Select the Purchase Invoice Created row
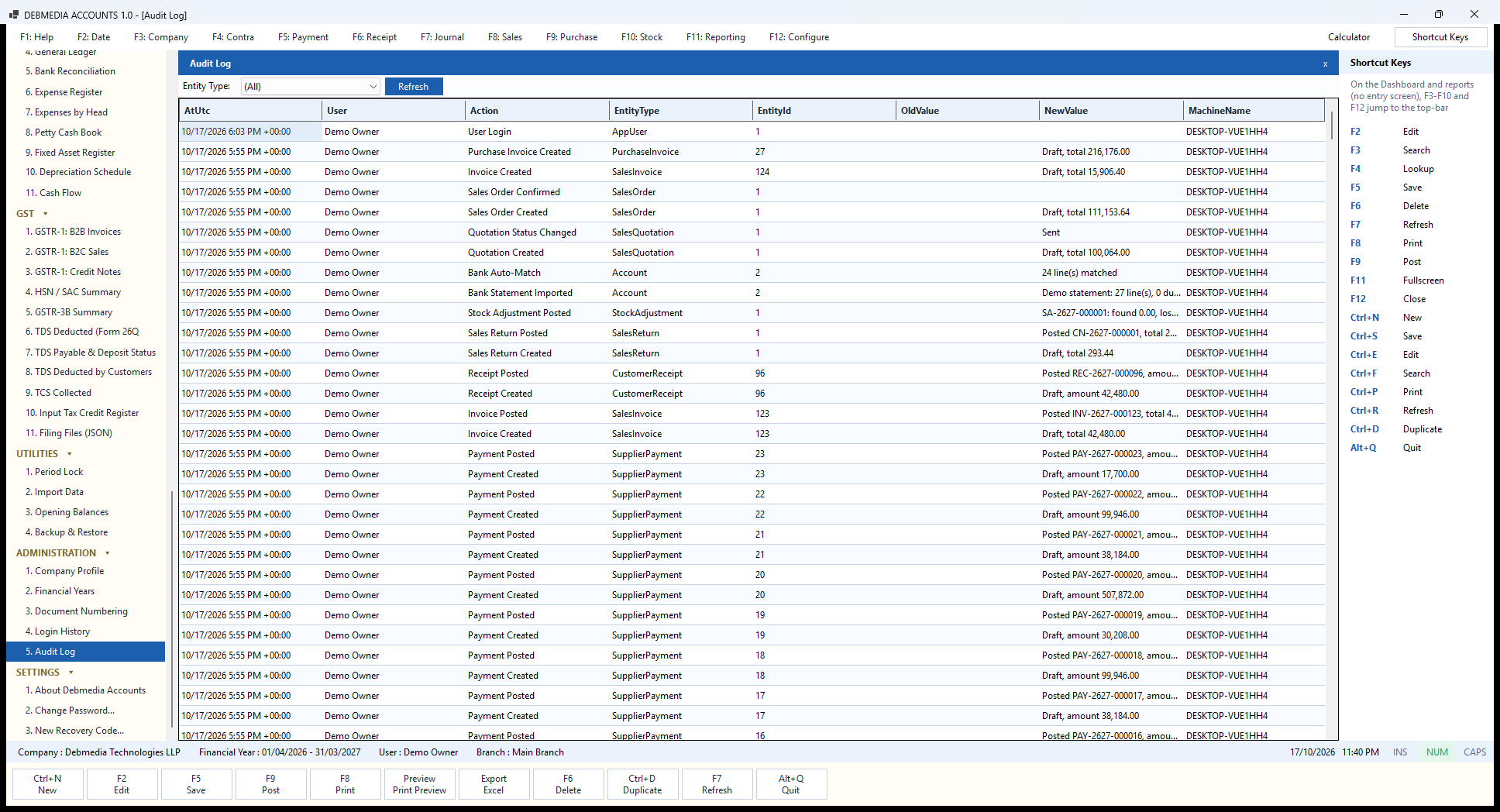 pos(752,152)
